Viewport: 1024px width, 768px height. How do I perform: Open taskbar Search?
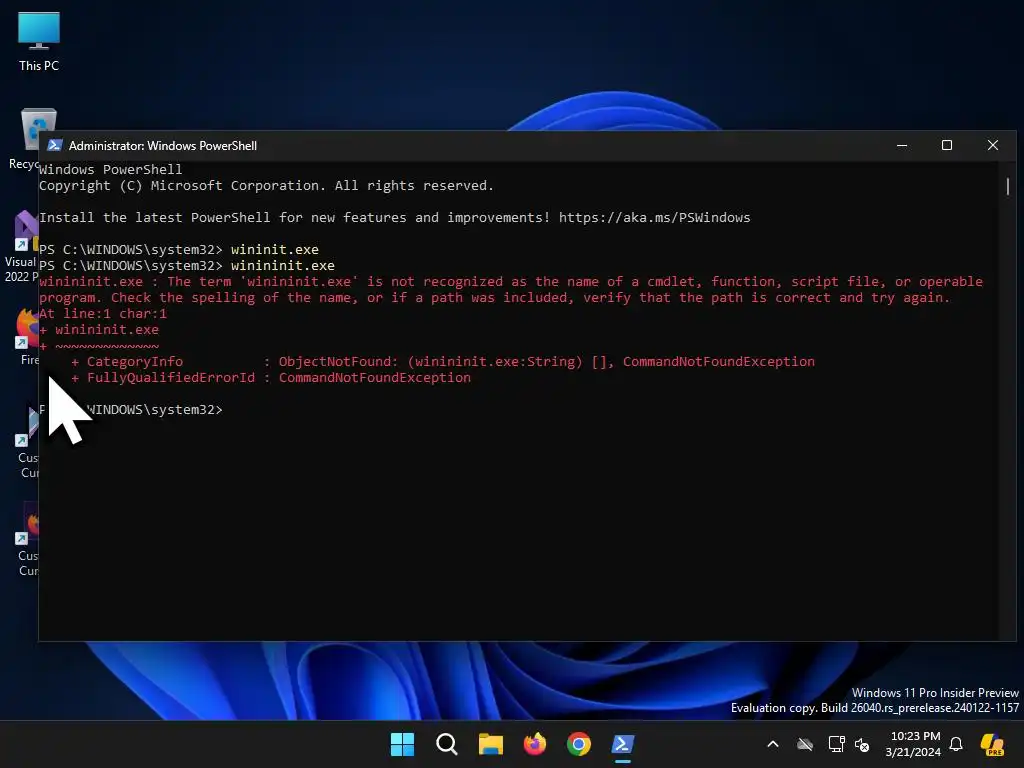tap(447, 744)
